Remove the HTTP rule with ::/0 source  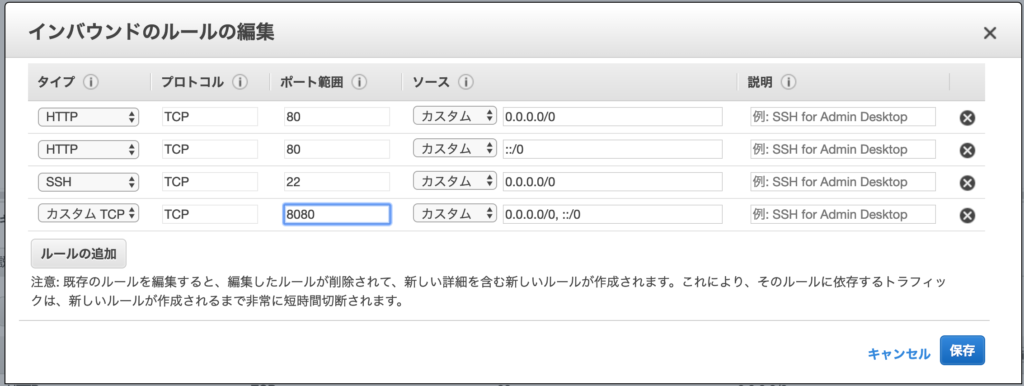967,150
